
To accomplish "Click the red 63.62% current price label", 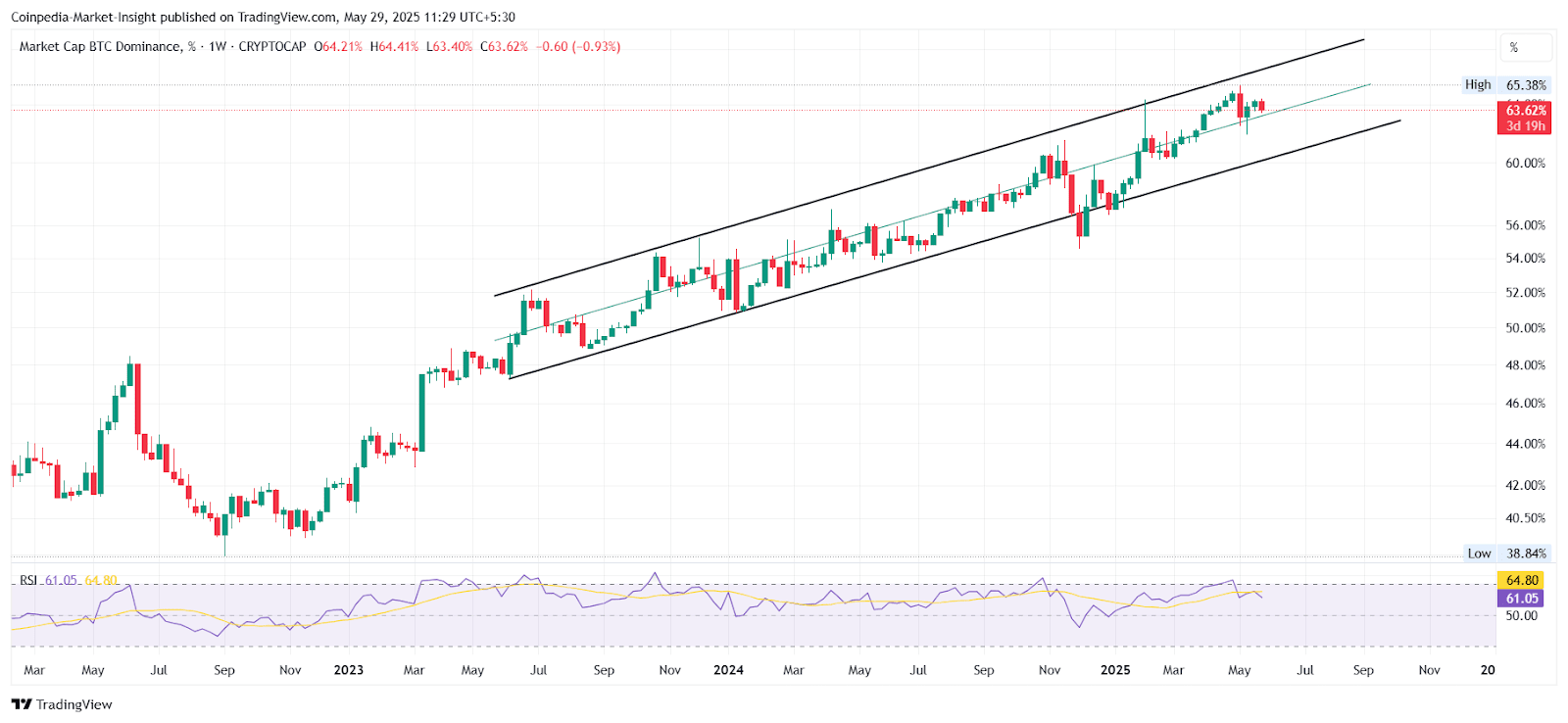I will tap(1525, 111).
